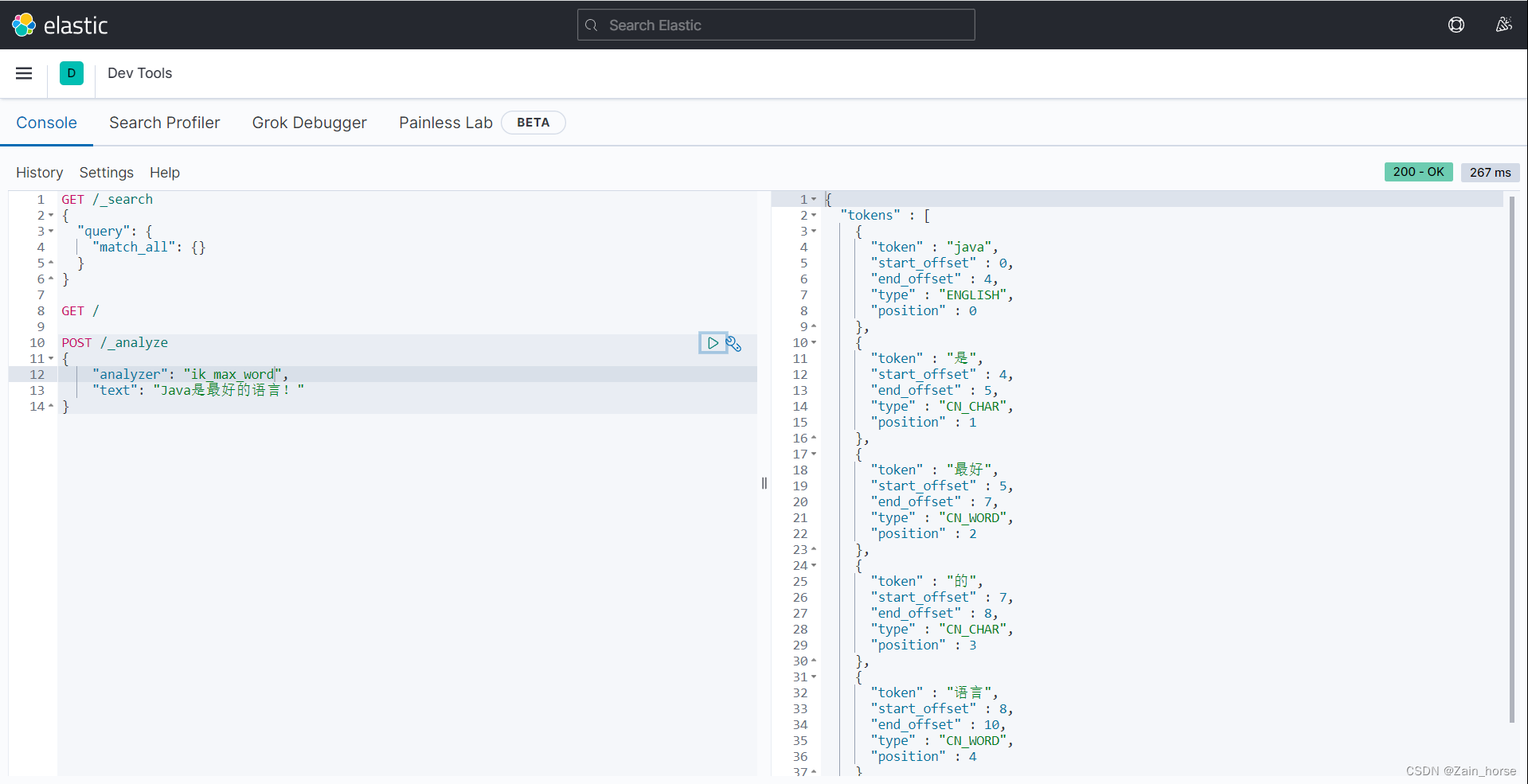This screenshot has width=1528, height=784.
Task: Collapse fold arrow on output line 17
Action: click(x=814, y=454)
